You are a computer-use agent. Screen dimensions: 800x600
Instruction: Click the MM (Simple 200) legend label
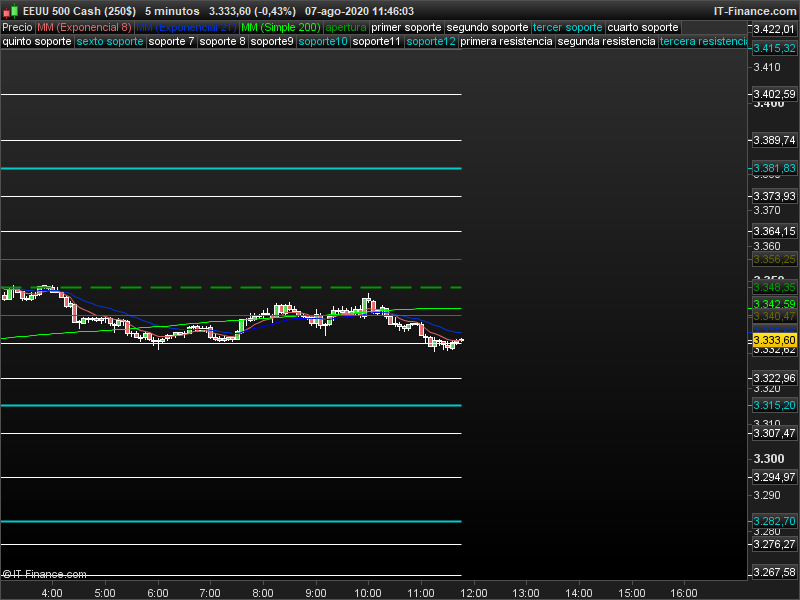click(x=280, y=27)
